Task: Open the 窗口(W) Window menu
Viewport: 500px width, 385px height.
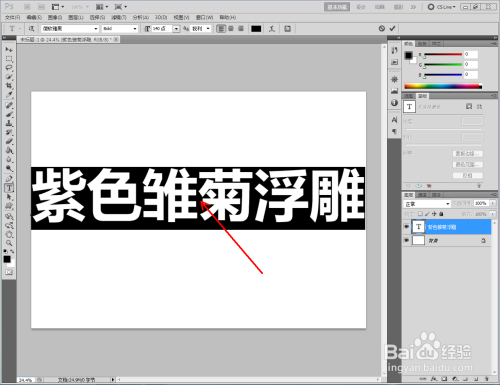Action: click(204, 17)
